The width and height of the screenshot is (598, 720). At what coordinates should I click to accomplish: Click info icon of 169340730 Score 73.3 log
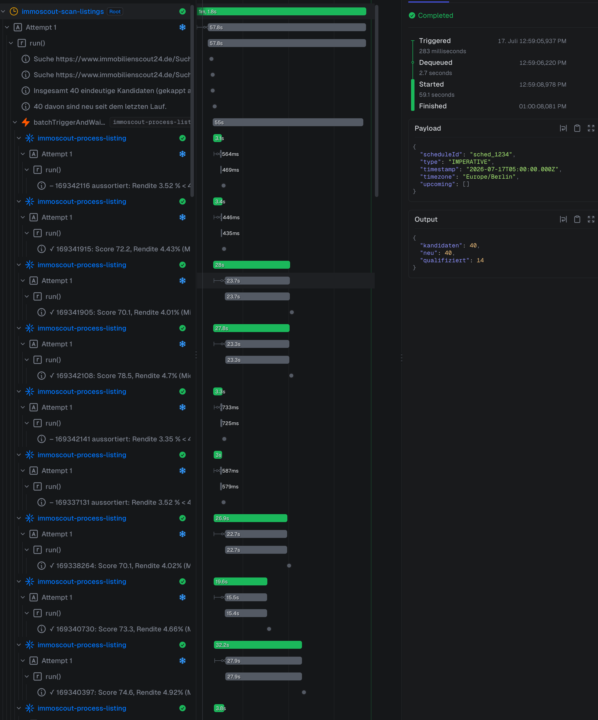click(41, 629)
